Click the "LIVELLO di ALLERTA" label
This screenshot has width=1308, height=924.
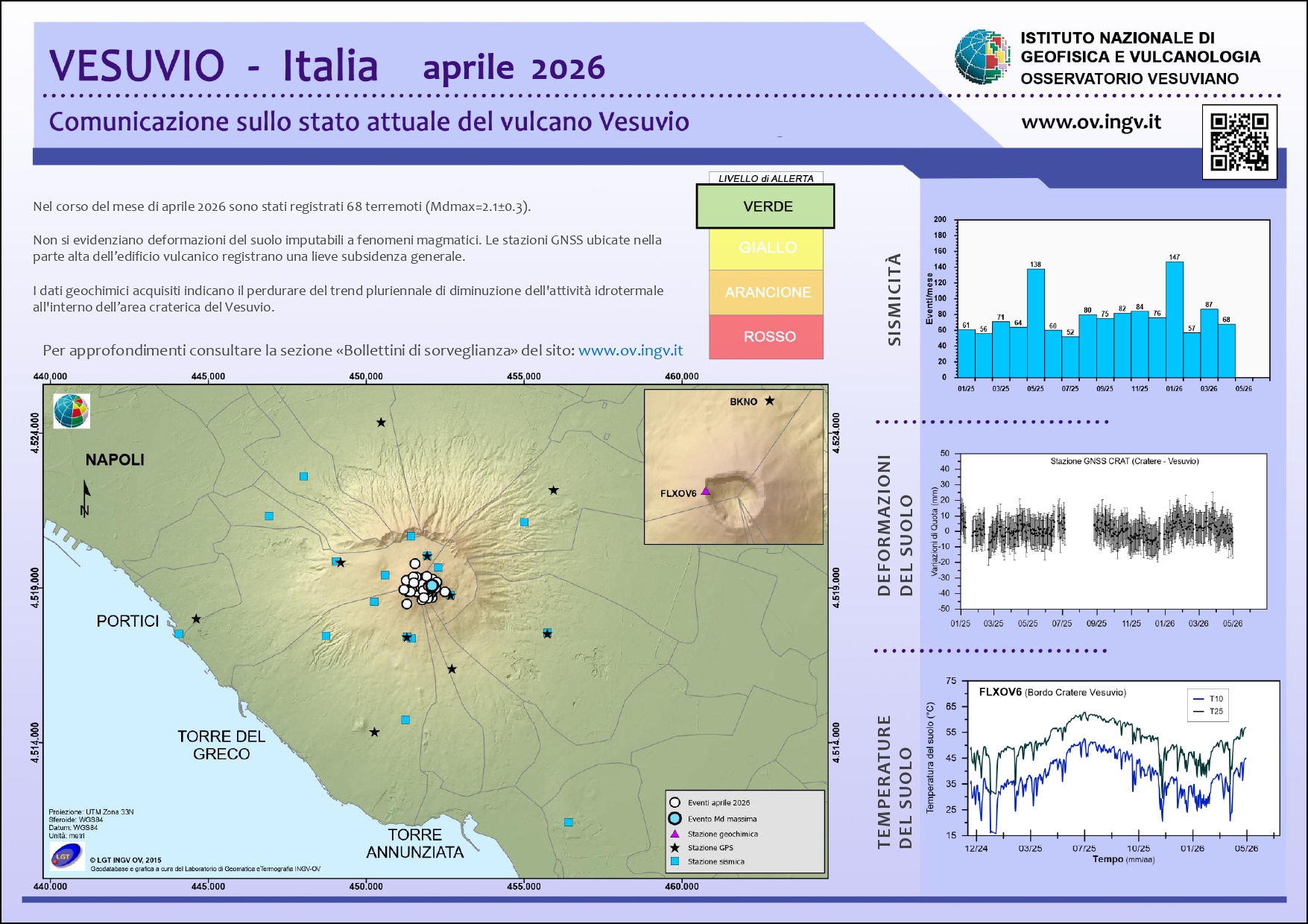765,179
